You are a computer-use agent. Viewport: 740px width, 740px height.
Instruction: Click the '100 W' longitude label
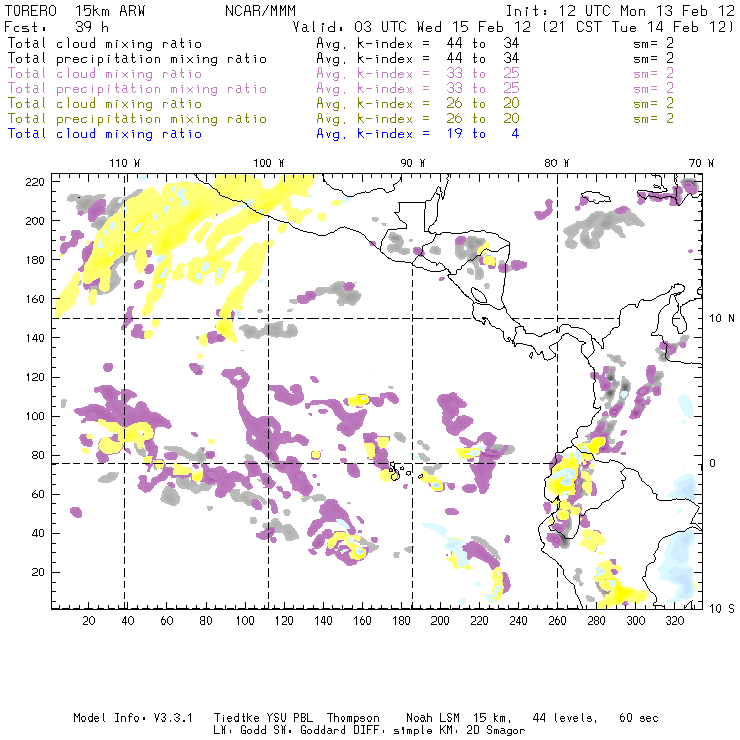[269, 163]
